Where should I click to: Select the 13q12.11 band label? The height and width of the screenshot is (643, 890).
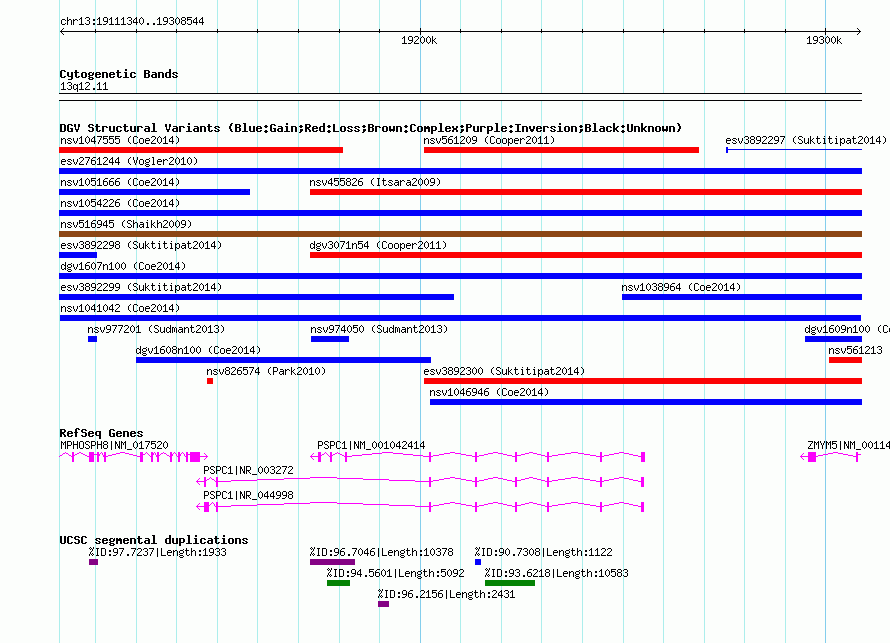click(x=84, y=86)
